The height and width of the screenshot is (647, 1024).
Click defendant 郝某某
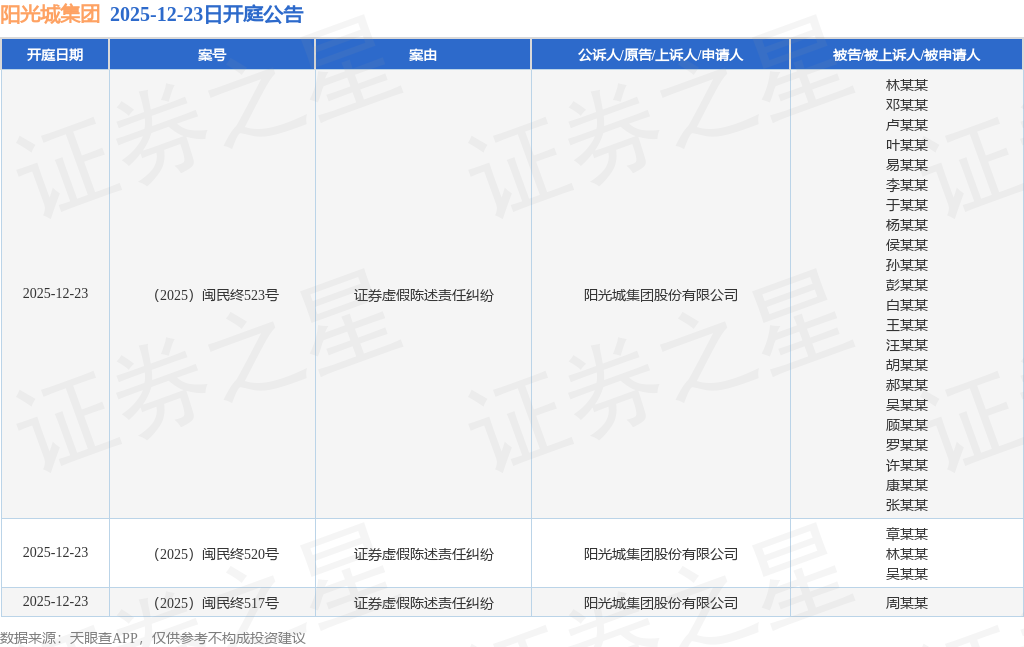click(906, 385)
